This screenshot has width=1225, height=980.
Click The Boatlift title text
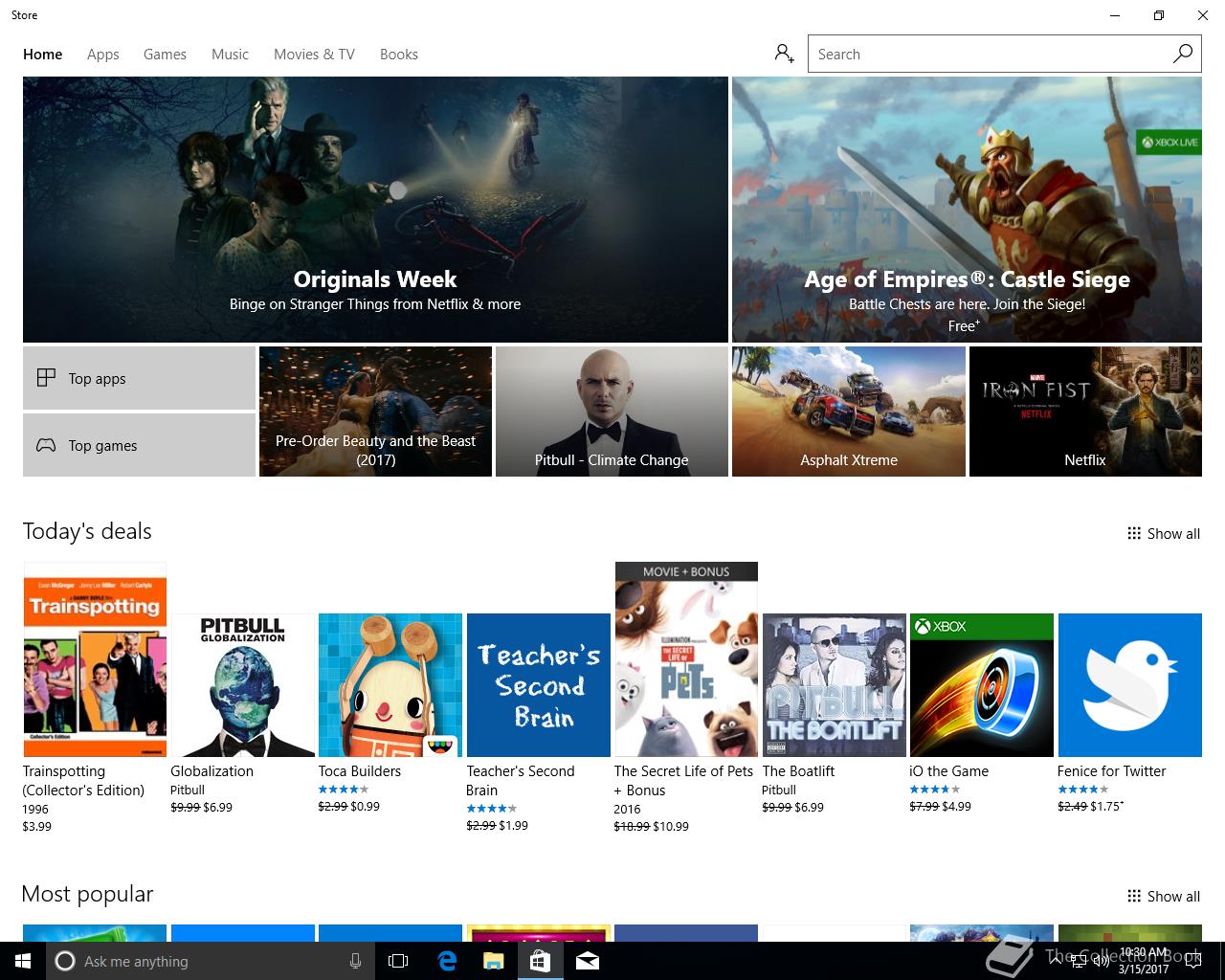point(798,771)
